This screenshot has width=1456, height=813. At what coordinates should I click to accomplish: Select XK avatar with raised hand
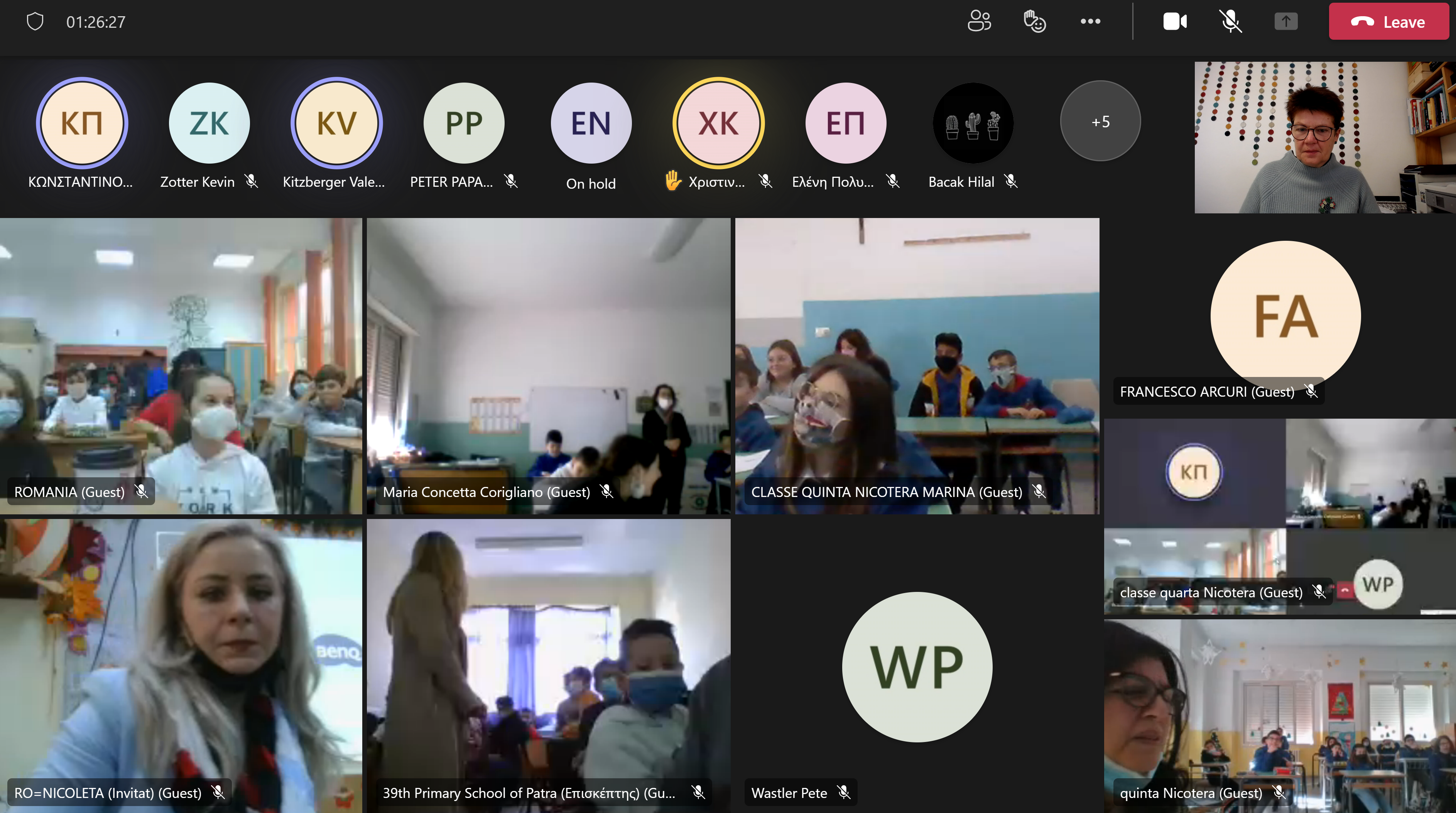click(718, 123)
